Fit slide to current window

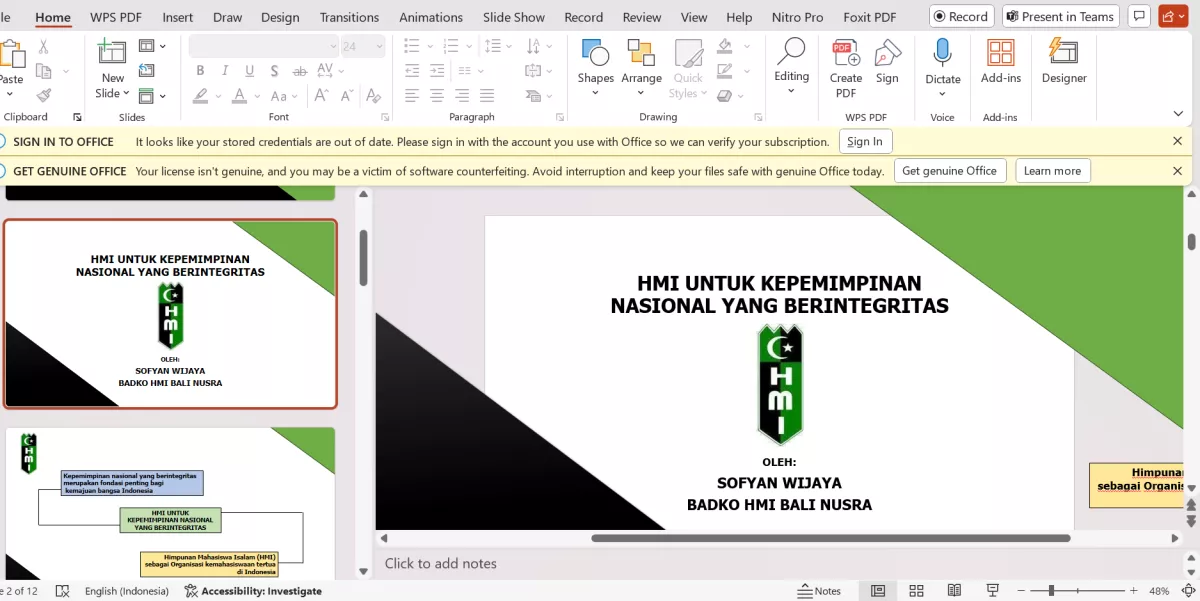(x=1187, y=591)
